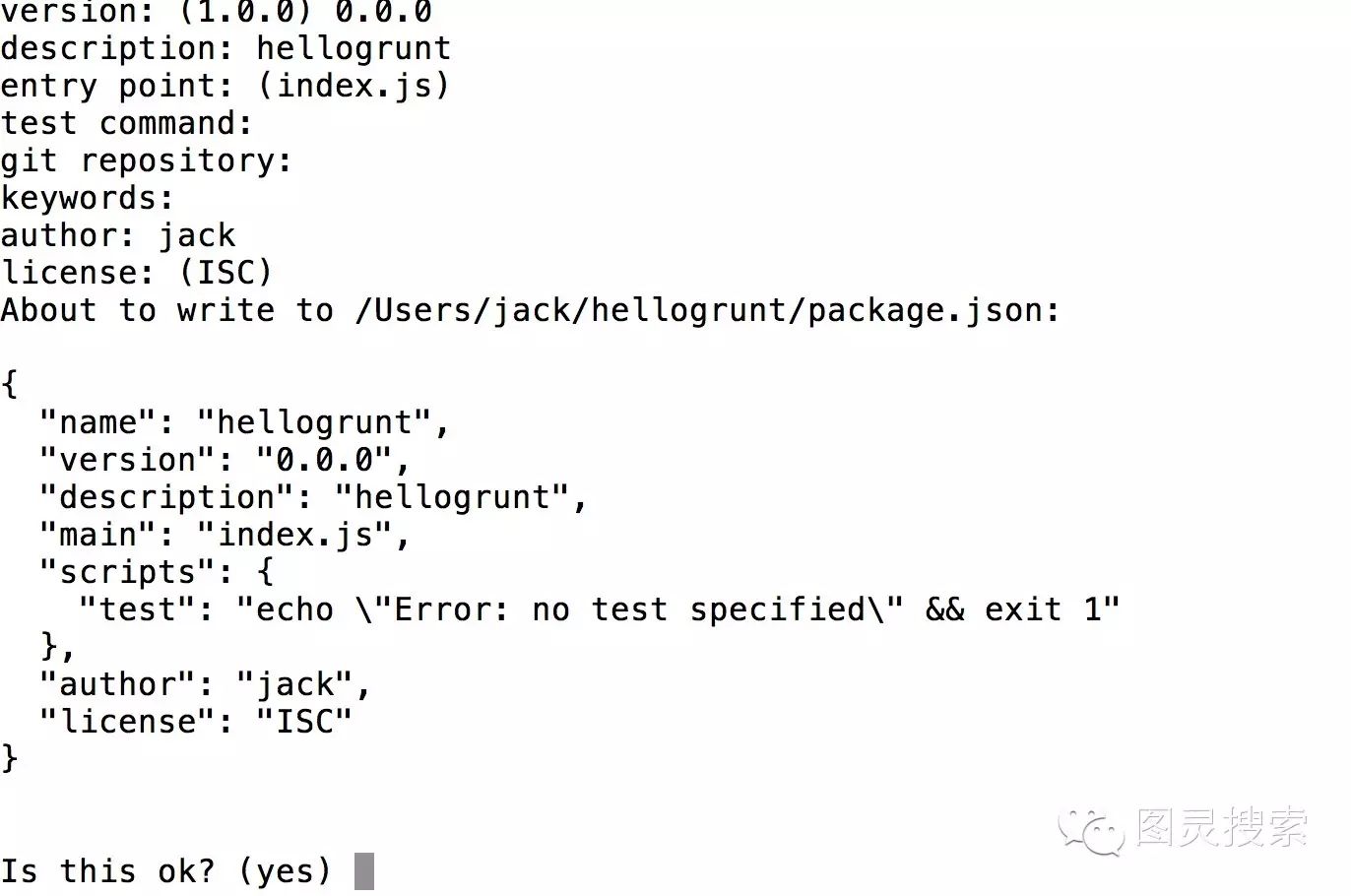The height and width of the screenshot is (896, 1351).
Task: Click the "description": "hellogrunt" JSON line
Action: tap(313, 497)
